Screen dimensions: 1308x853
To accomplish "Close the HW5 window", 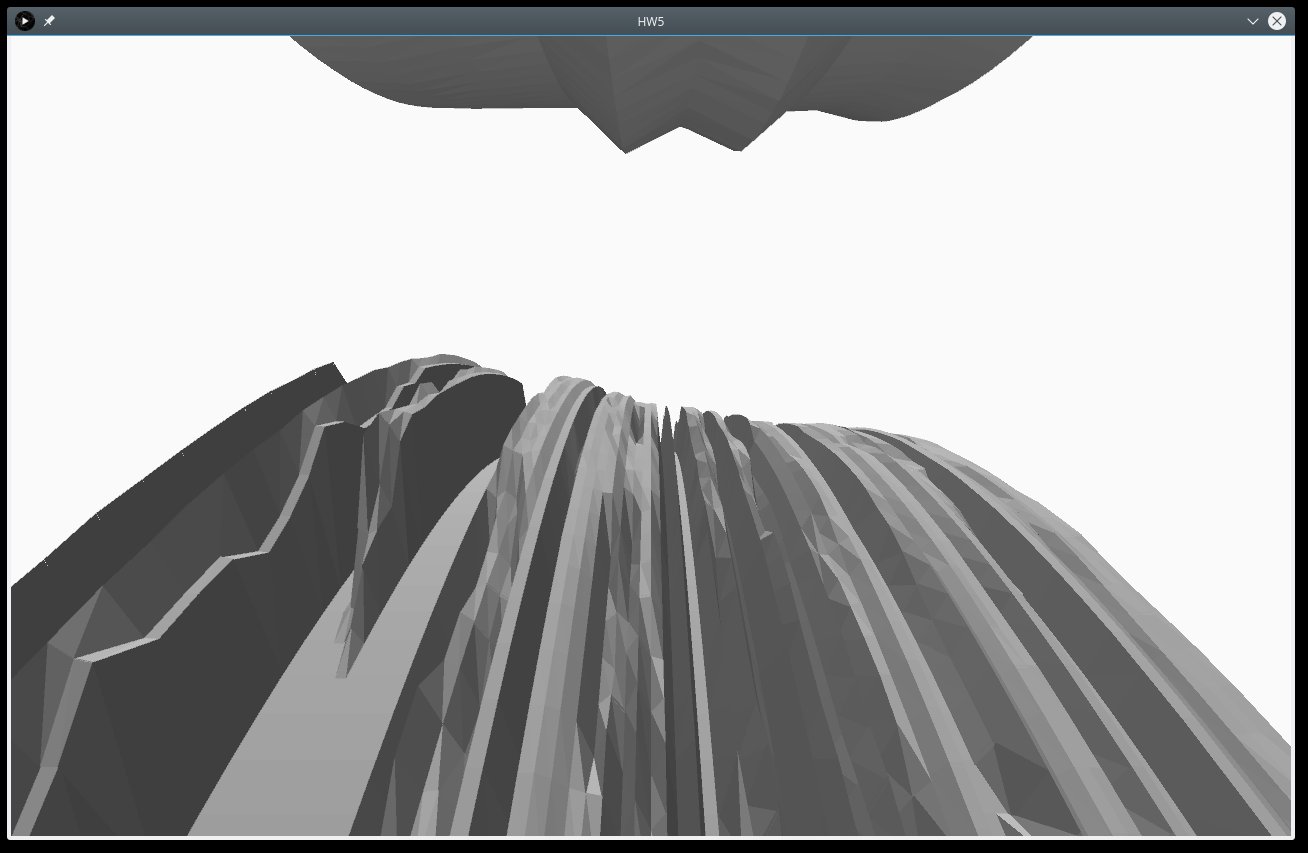I will tap(1277, 21).
